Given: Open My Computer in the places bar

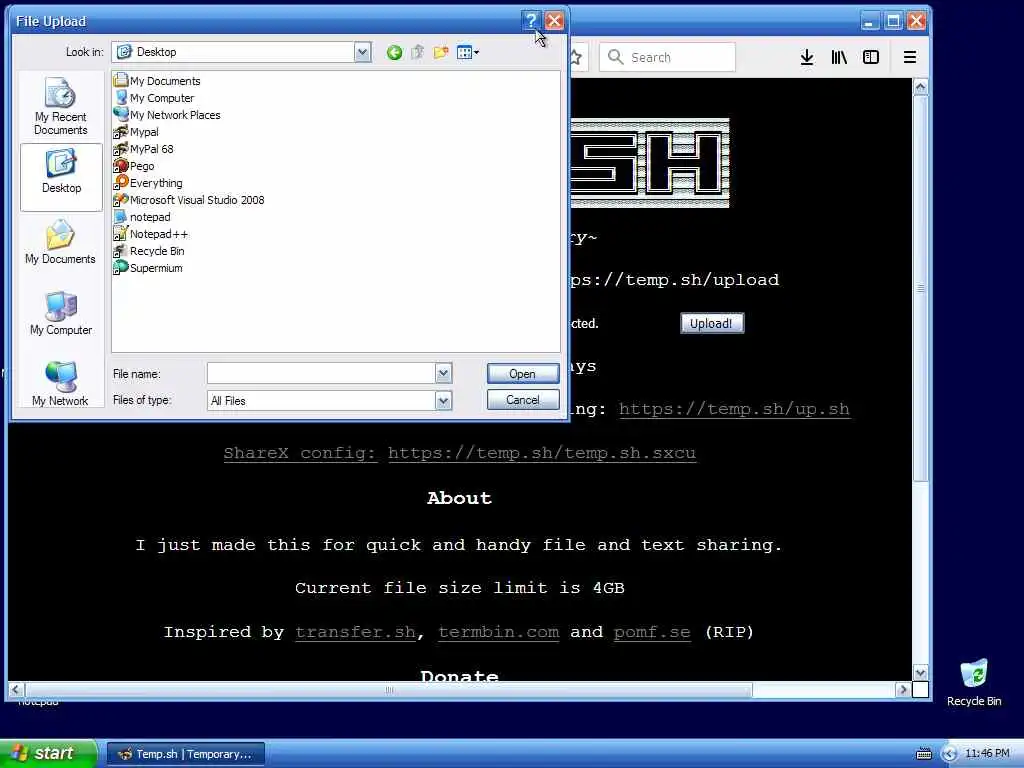Looking at the screenshot, I should pos(61,314).
